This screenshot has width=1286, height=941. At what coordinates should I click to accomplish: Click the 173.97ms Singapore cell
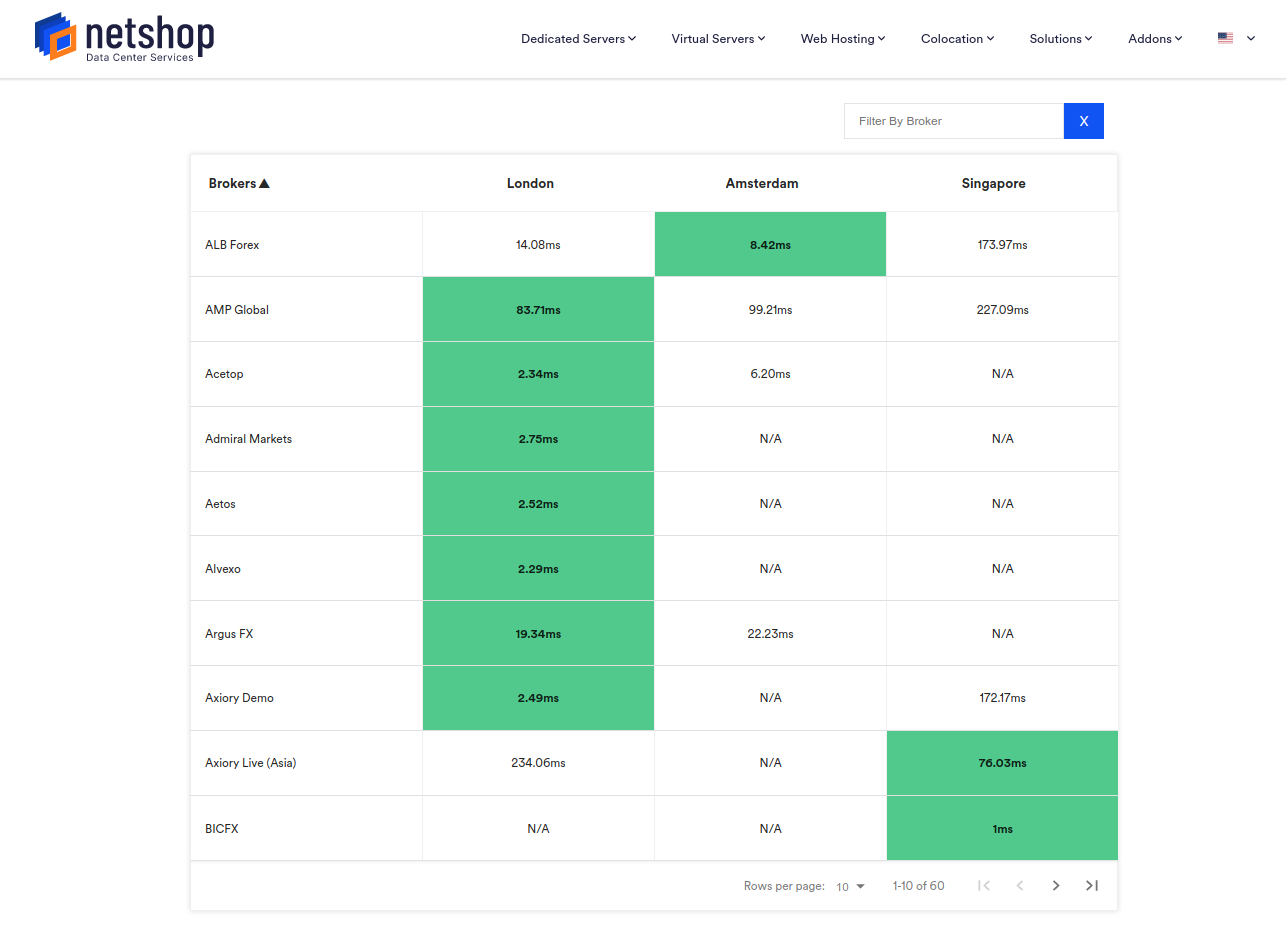[x=1002, y=244]
